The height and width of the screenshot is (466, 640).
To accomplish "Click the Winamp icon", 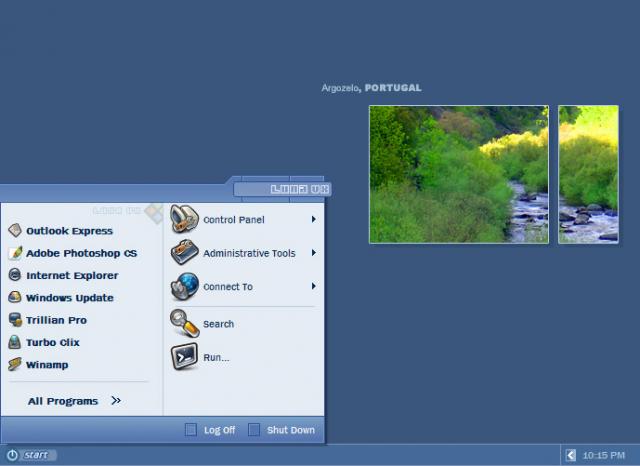I will click(15, 364).
